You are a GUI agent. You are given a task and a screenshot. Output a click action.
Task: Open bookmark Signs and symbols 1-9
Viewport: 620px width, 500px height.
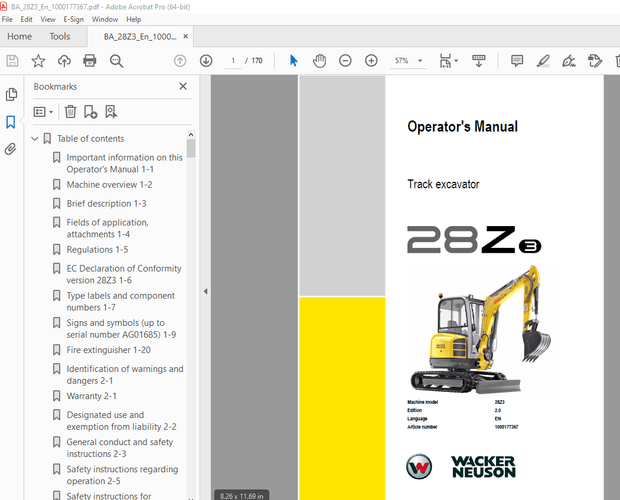121,329
